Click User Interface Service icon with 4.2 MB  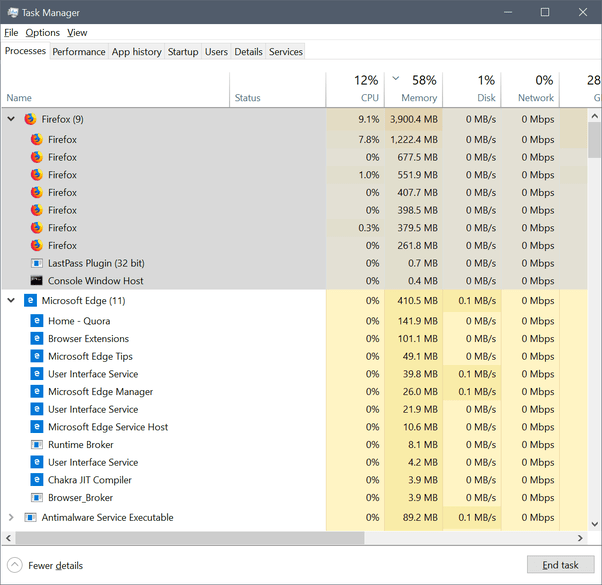[x=36, y=462]
